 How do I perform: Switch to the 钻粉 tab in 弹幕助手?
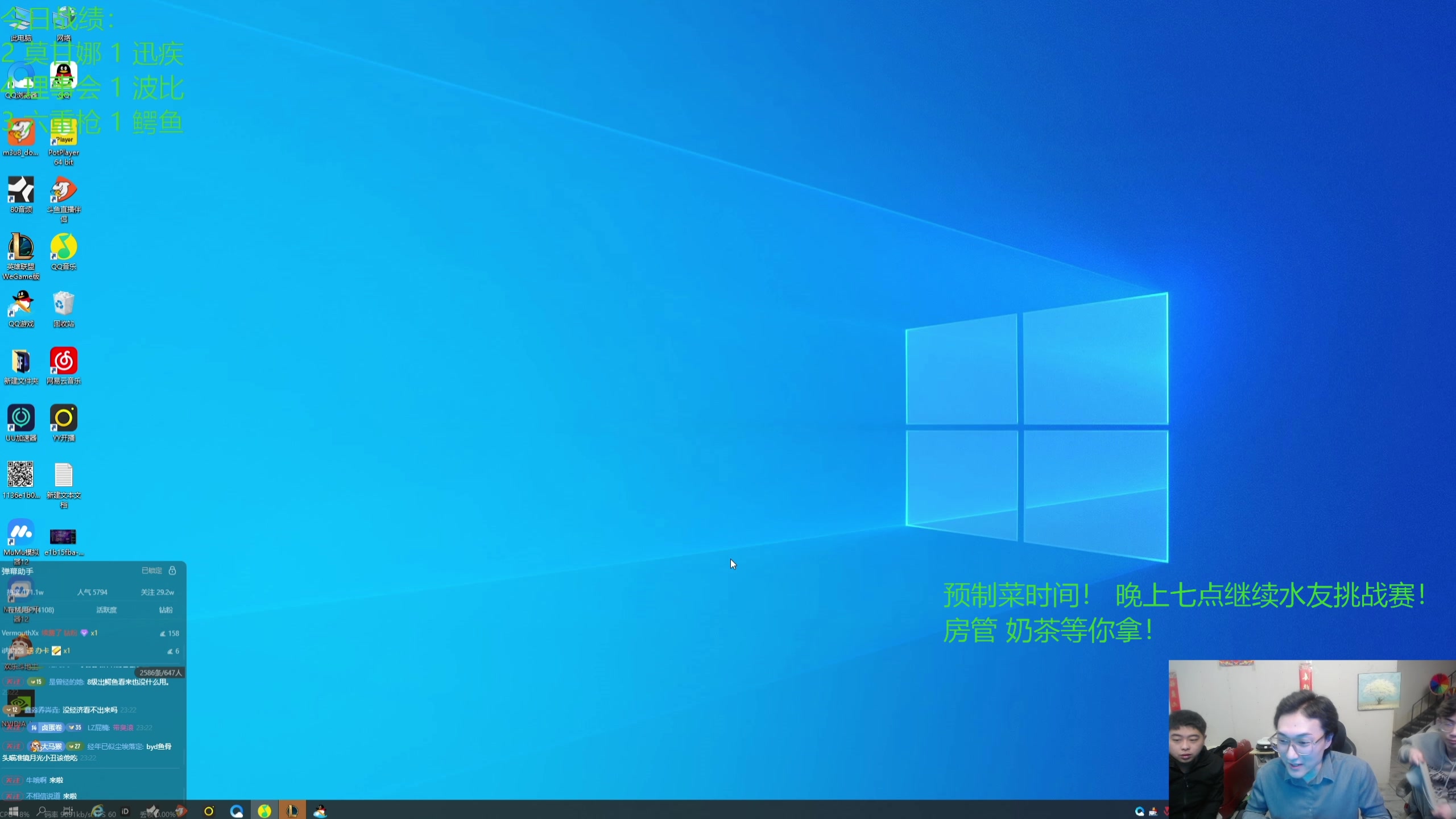click(x=166, y=610)
